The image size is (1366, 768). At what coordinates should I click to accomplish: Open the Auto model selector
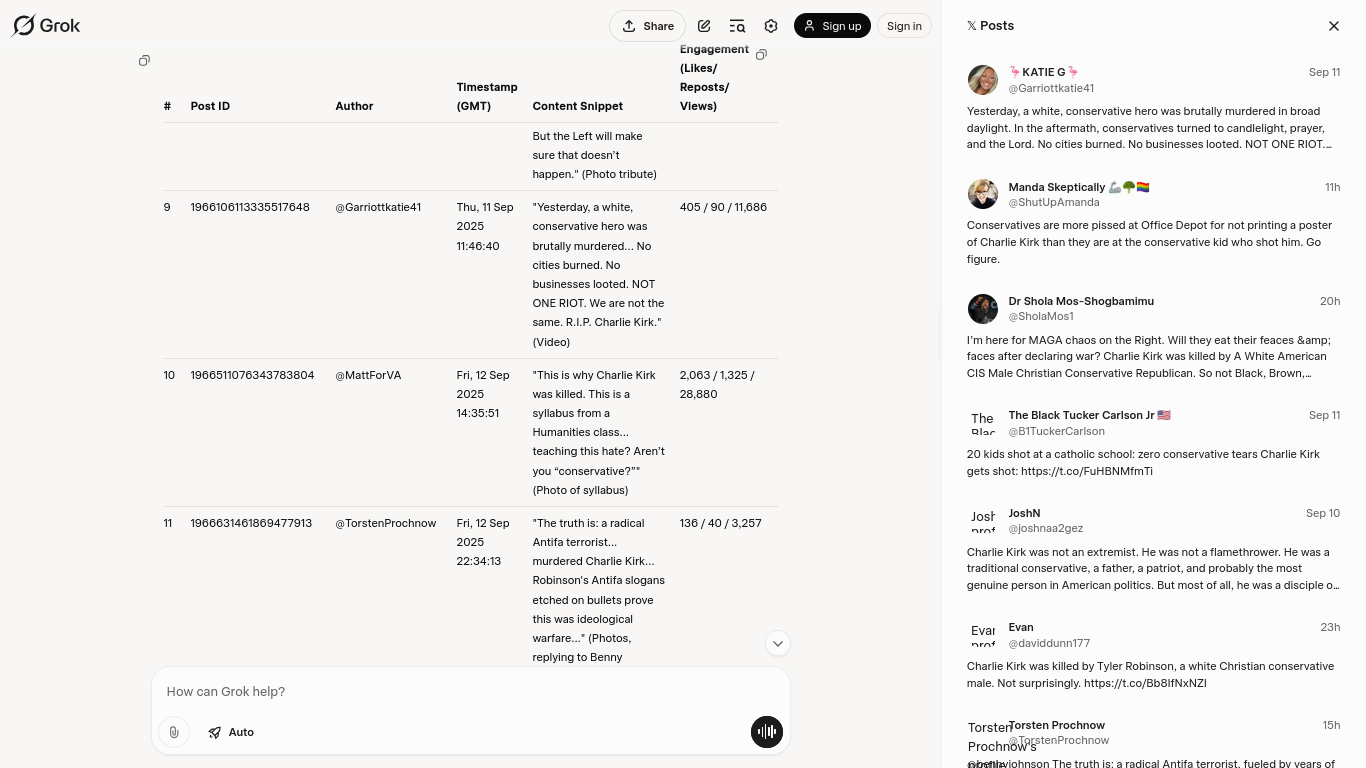[x=231, y=732]
